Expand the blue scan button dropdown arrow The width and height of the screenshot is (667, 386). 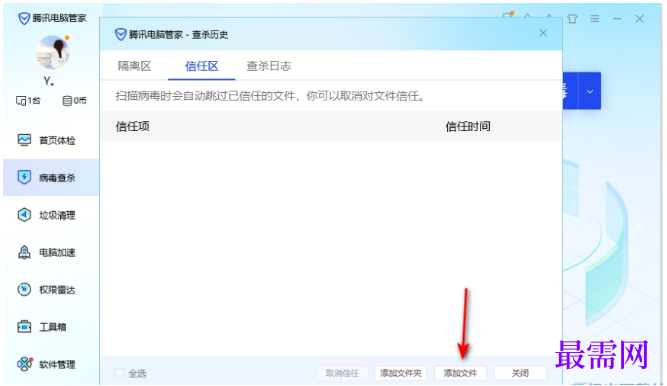coord(590,91)
